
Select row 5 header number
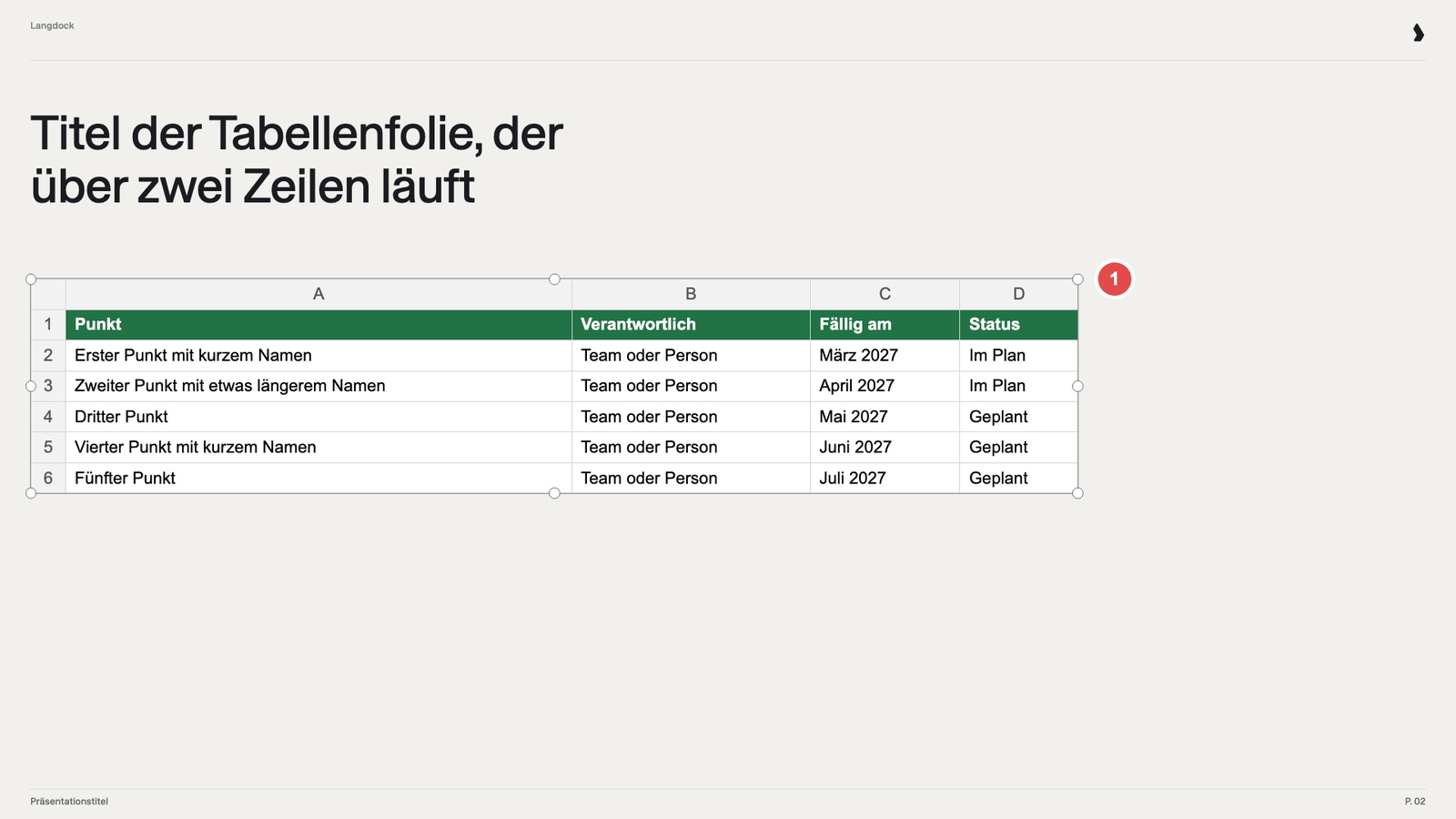[48, 448]
